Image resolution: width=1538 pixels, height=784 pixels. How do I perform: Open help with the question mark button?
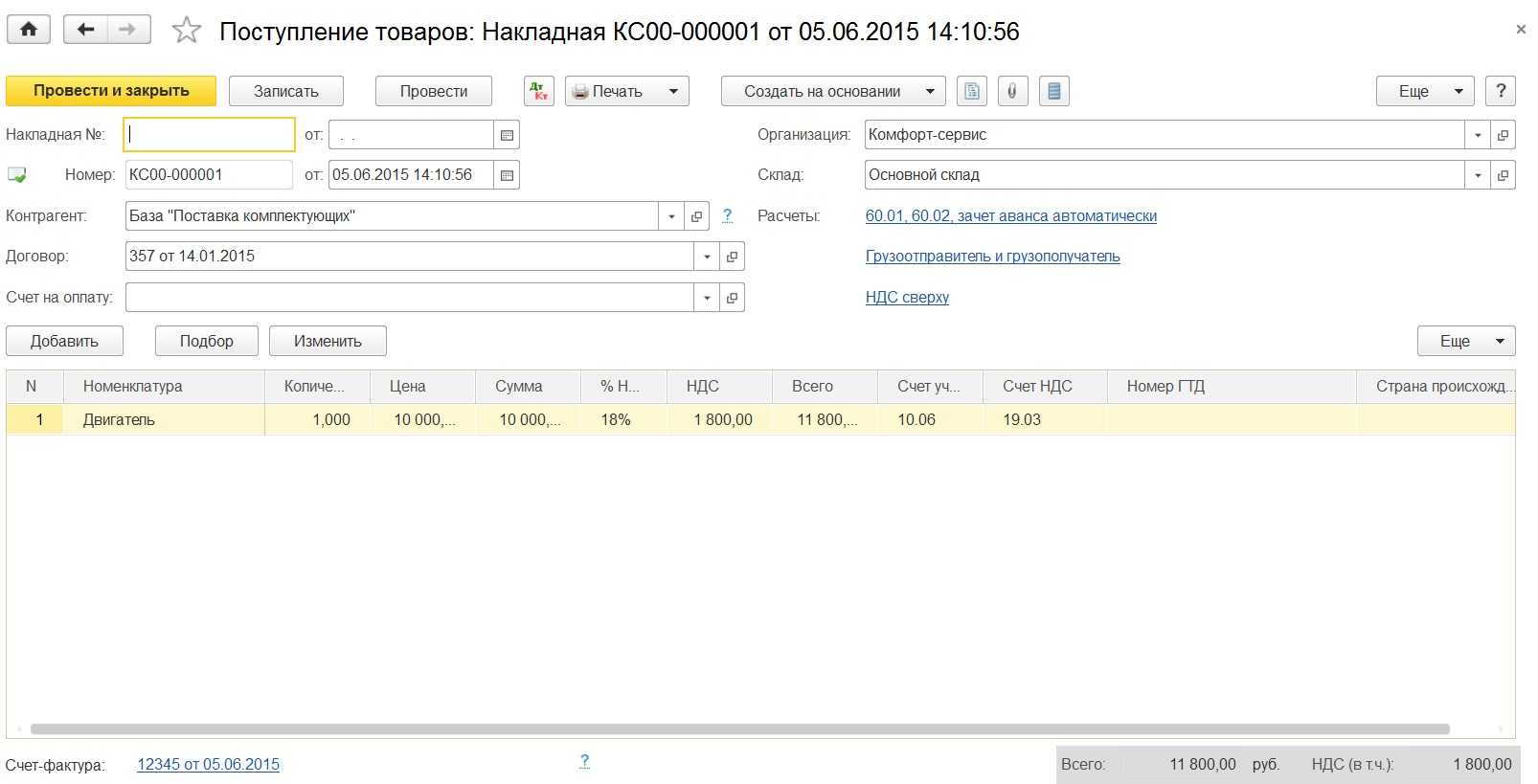1500,91
